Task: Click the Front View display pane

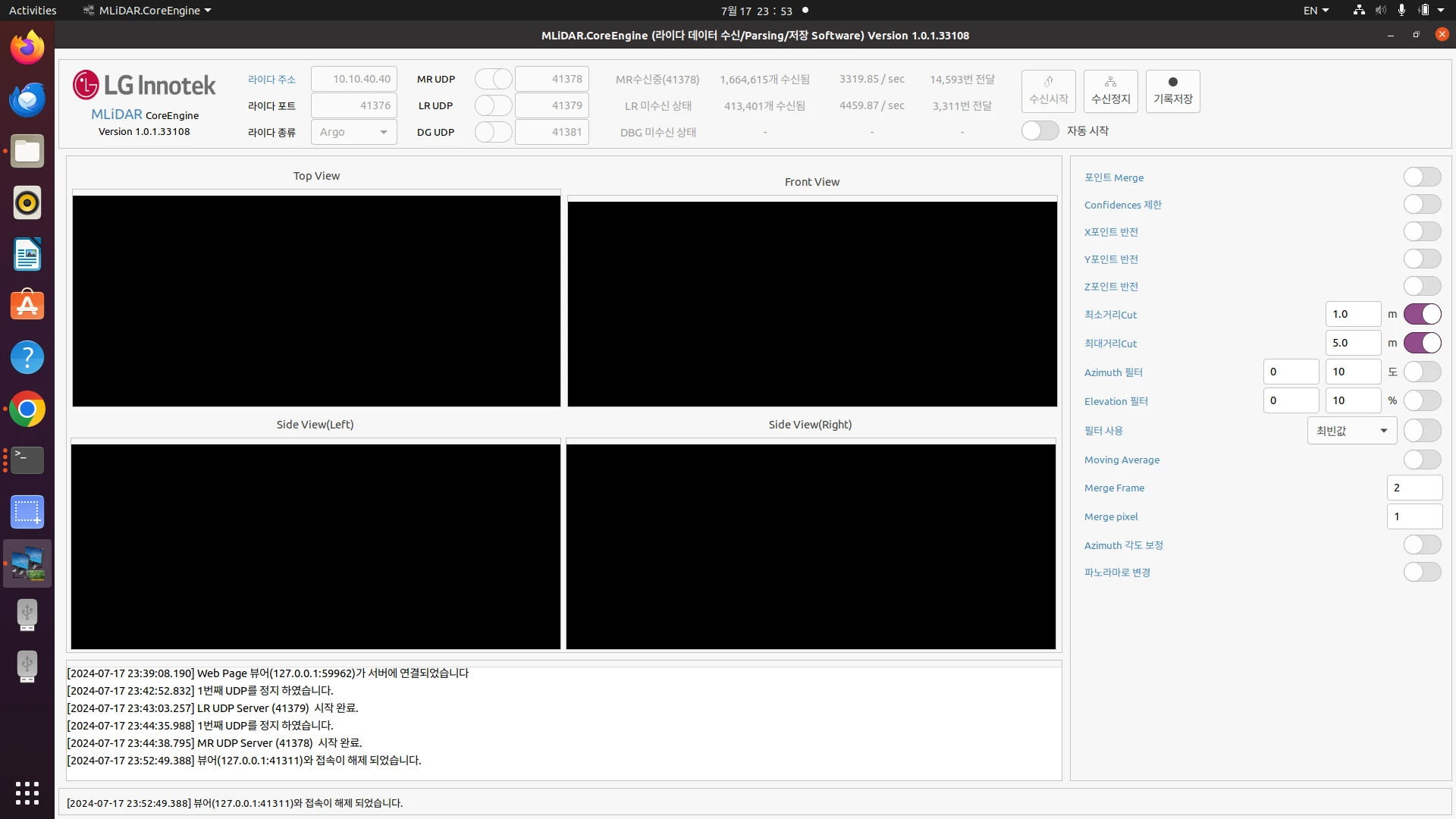Action: pos(812,304)
